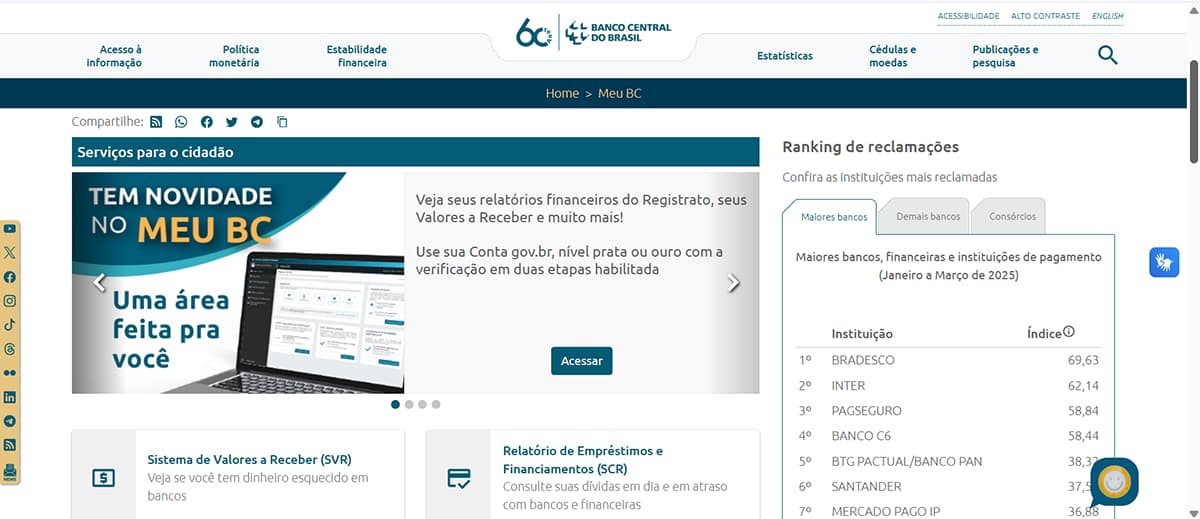Image resolution: width=1200 pixels, height=519 pixels.
Task: Show next carousel slide
Action: coord(733,283)
